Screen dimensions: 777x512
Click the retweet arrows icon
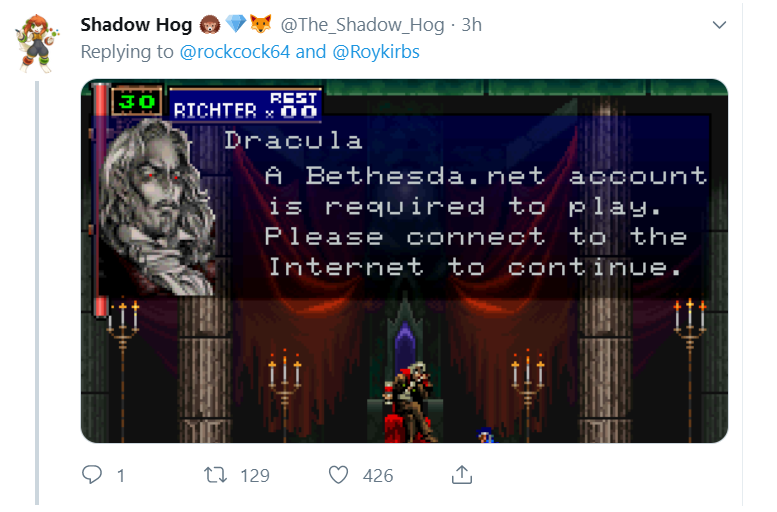tap(216, 475)
